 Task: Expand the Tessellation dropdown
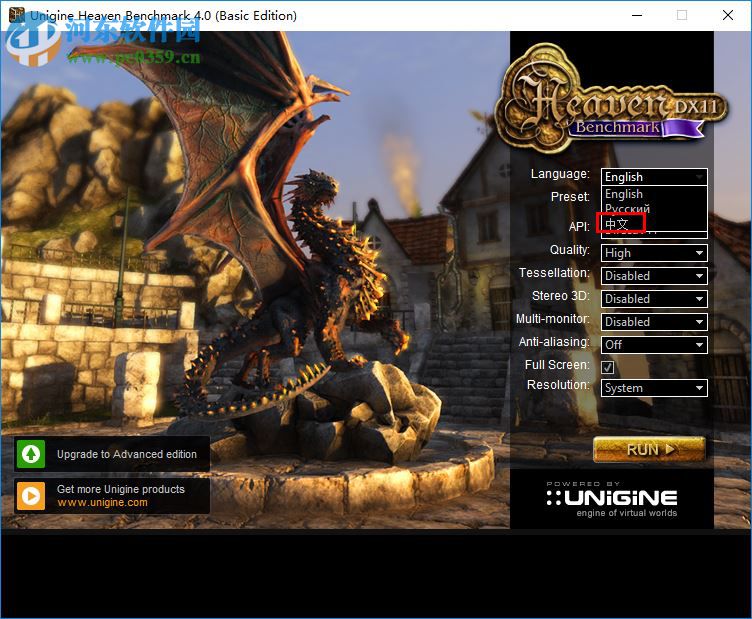click(x=654, y=276)
